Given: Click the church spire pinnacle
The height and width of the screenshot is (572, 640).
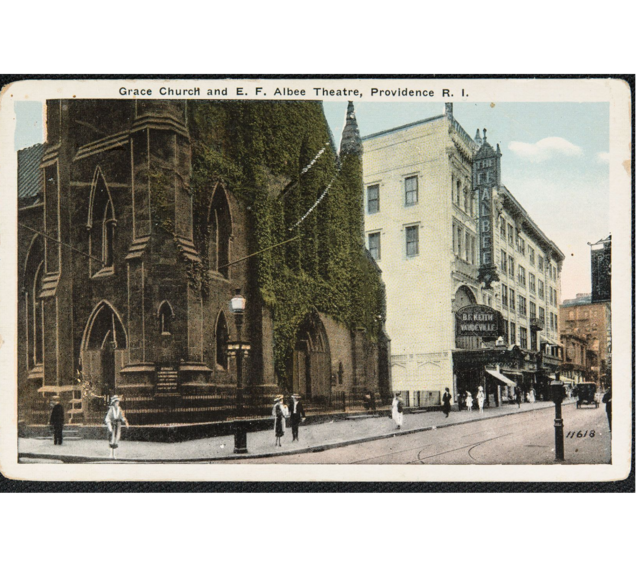Looking at the screenshot, I should tap(350, 130).
